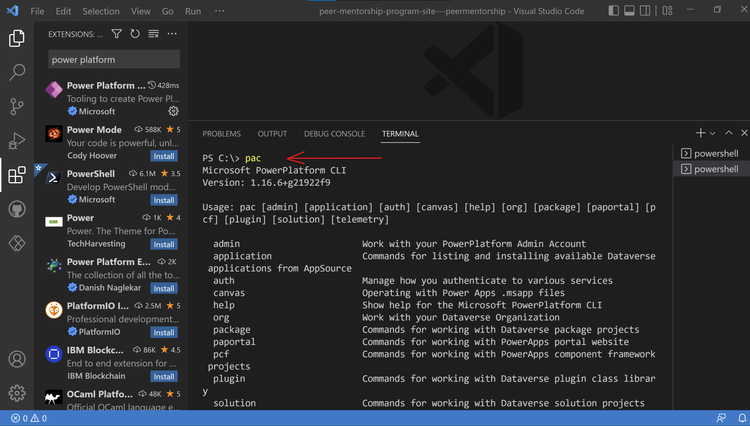The image size is (750, 426).
Task: Open the OCaml Platform extension entry
Action: (x=112, y=399)
